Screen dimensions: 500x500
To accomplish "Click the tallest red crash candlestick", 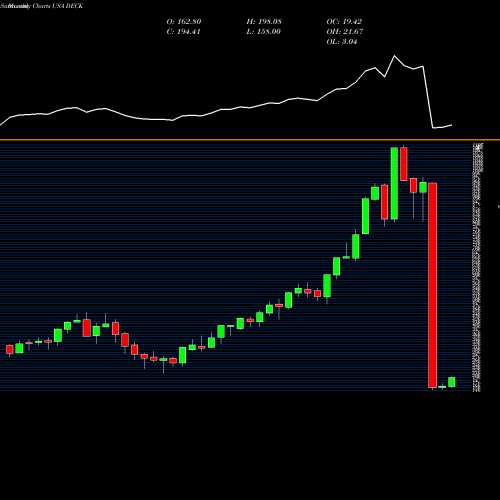I will pos(432,285).
